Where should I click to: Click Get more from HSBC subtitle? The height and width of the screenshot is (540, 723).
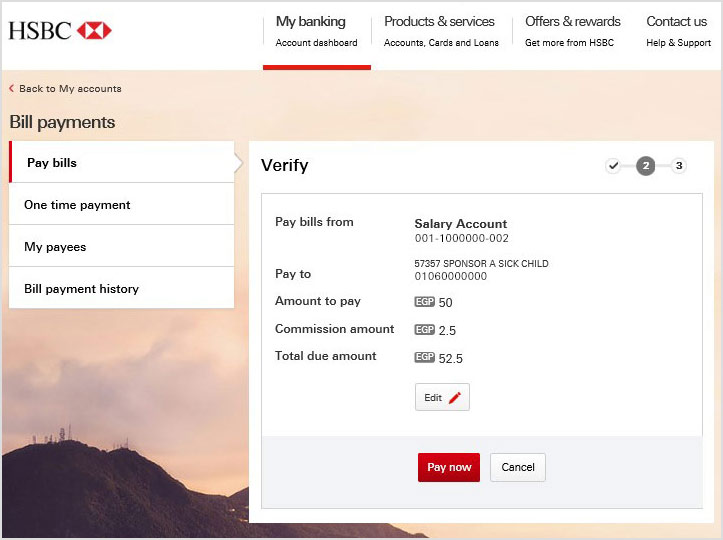coord(569,43)
